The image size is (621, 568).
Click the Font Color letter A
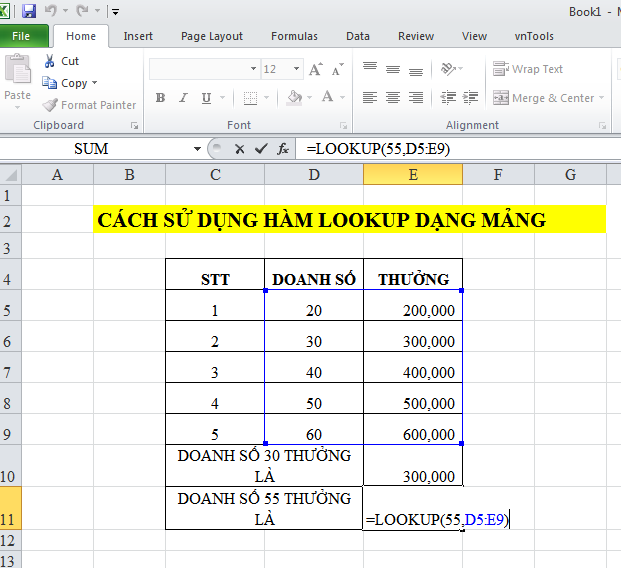[x=328, y=97]
